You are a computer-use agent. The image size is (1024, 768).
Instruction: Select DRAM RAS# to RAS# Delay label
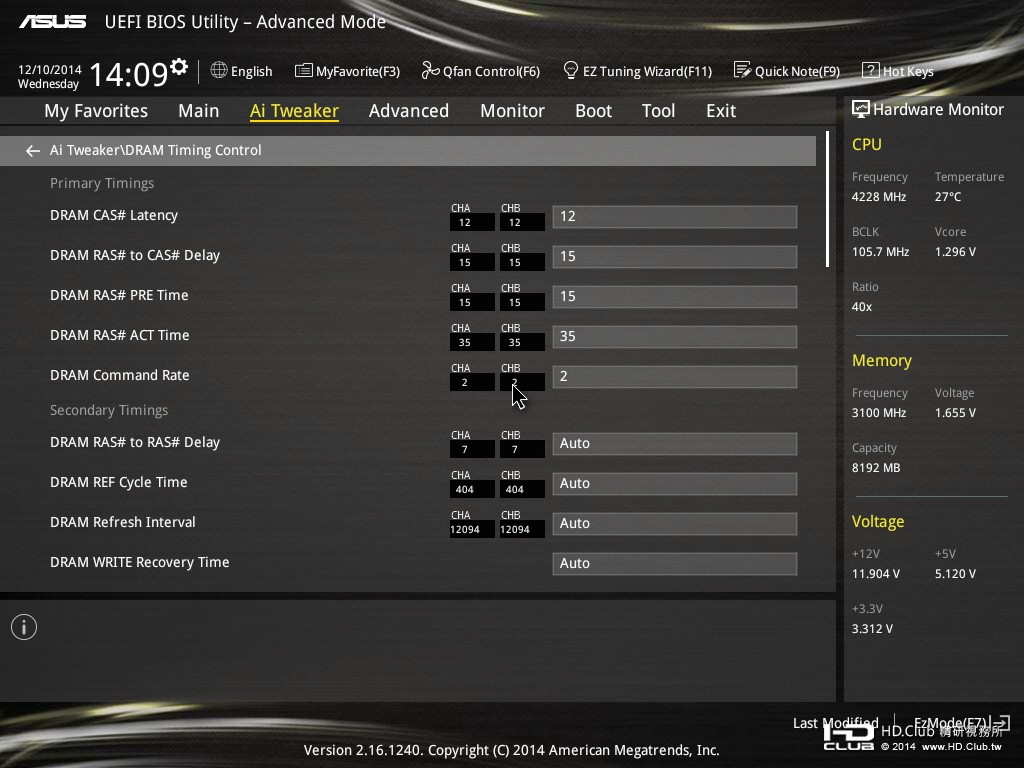pyautogui.click(x=135, y=442)
